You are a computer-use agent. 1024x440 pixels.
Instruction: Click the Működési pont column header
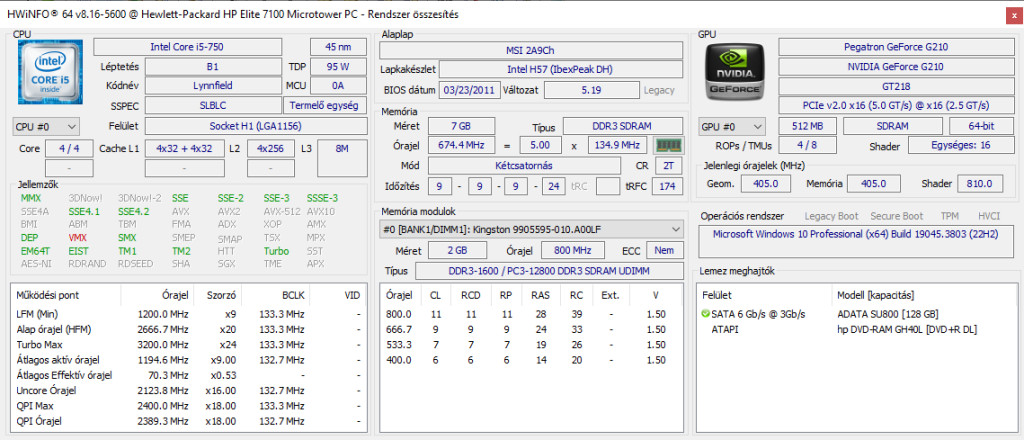click(x=67, y=296)
